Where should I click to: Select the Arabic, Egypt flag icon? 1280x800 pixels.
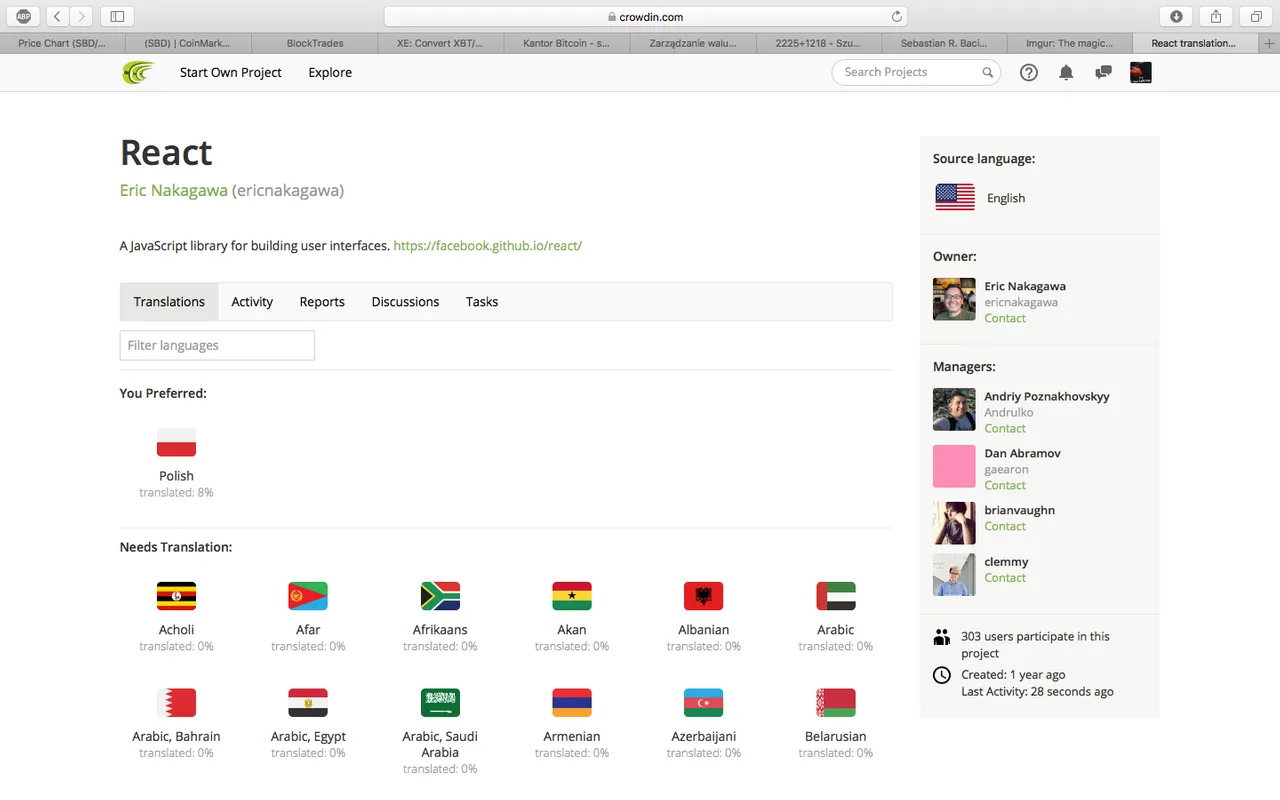[308, 703]
